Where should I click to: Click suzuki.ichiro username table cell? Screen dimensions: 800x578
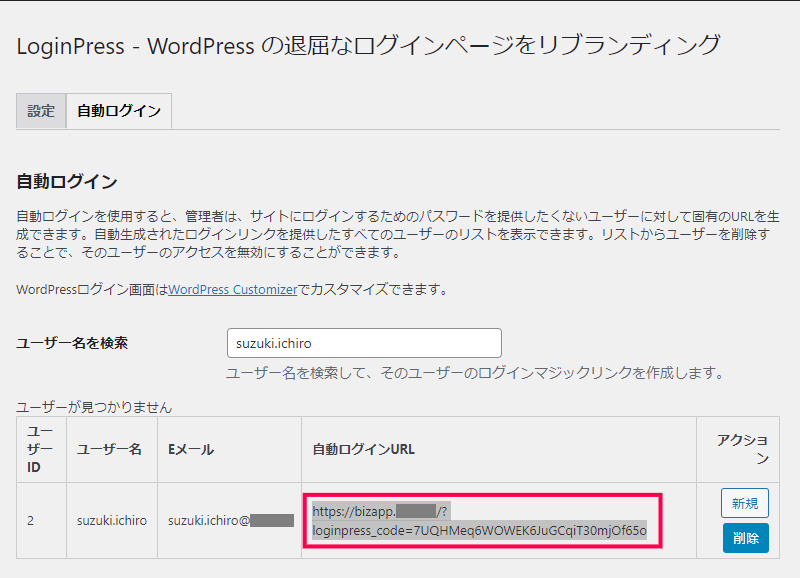click(x=112, y=521)
